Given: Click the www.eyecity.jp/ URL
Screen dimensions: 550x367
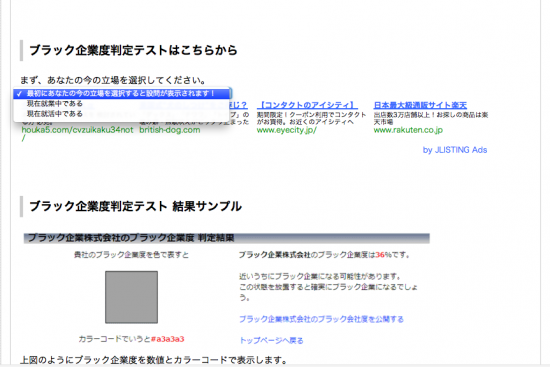Looking at the screenshot, I should (287, 130).
